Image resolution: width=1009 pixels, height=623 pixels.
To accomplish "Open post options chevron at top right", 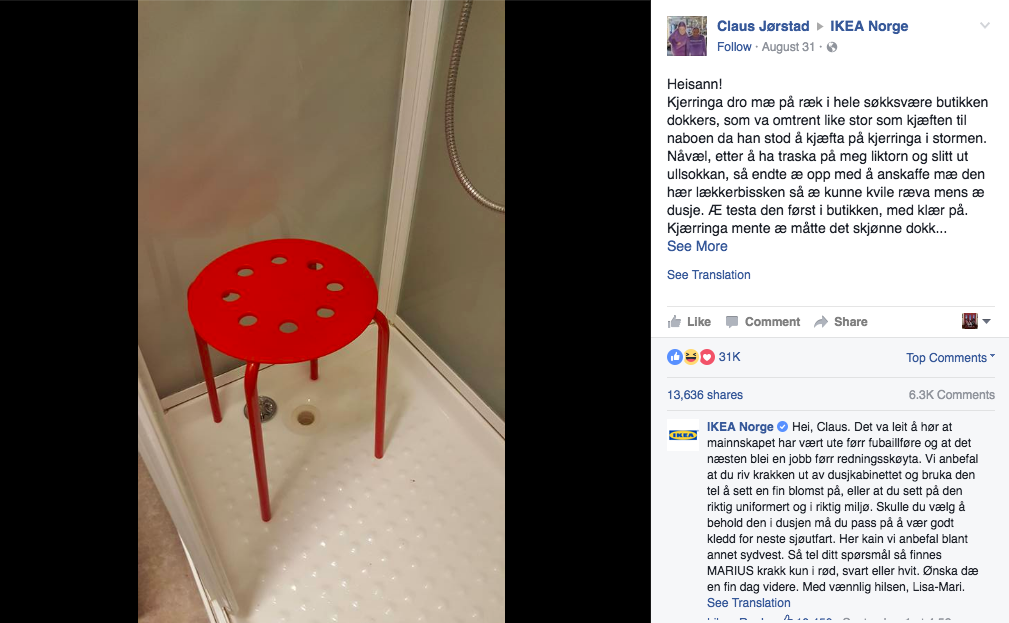I will point(985,26).
